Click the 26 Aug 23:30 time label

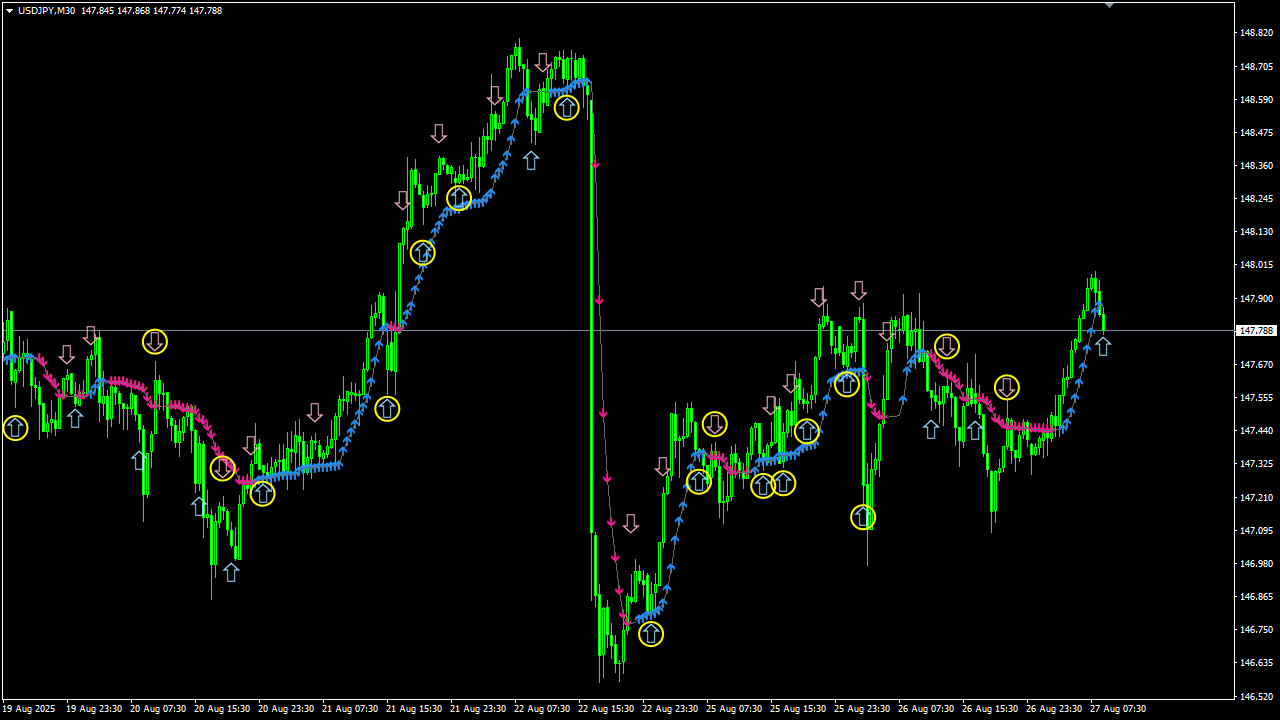[x=1054, y=709]
